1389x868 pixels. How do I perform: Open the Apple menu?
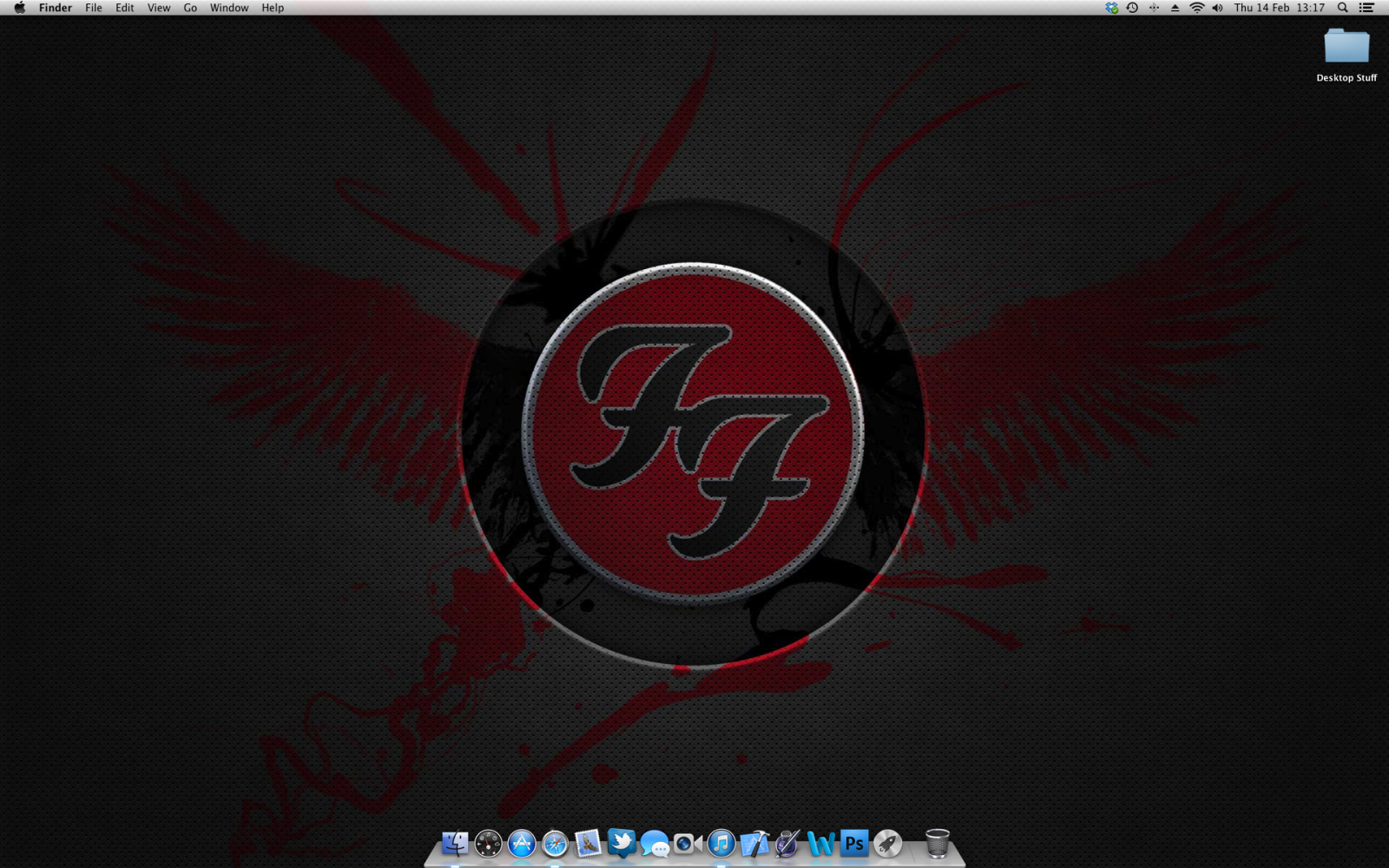coord(19,8)
